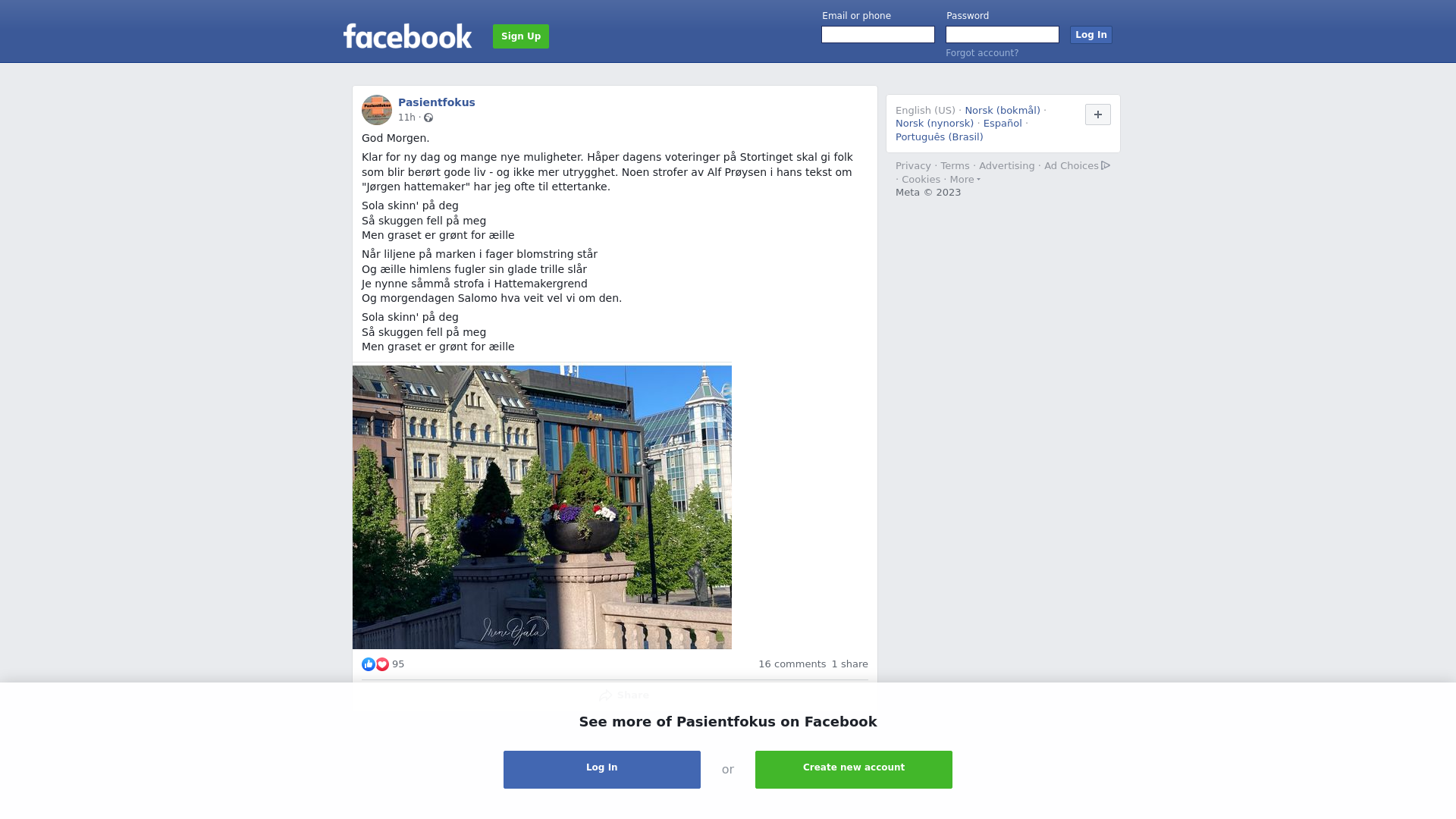The height and width of the screenshot is (819, 1456).
Task: Click the header Log In button
Action: click(1091, 35)
